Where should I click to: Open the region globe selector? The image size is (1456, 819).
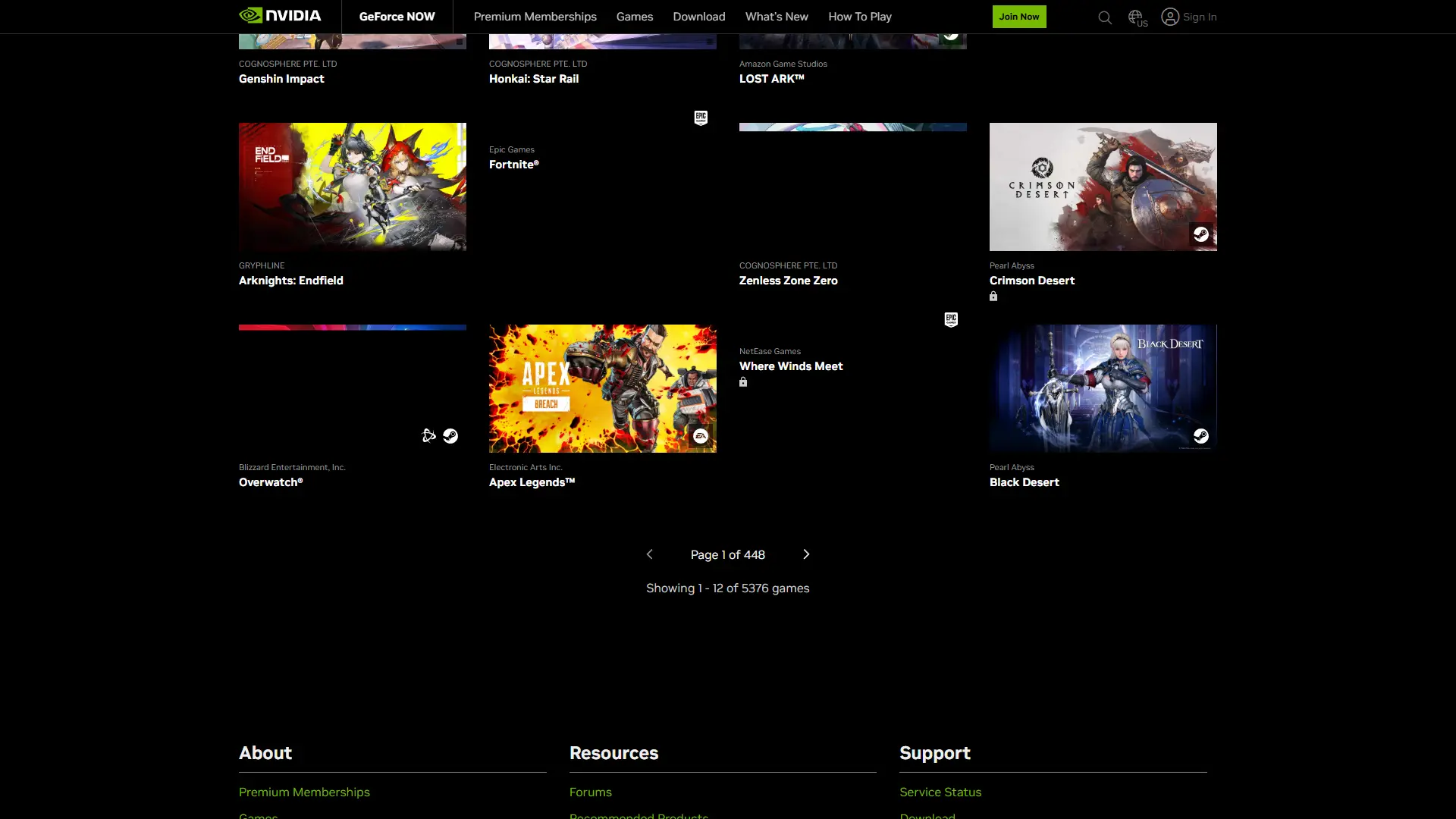pyautogui.click(x=1135, y=17)
